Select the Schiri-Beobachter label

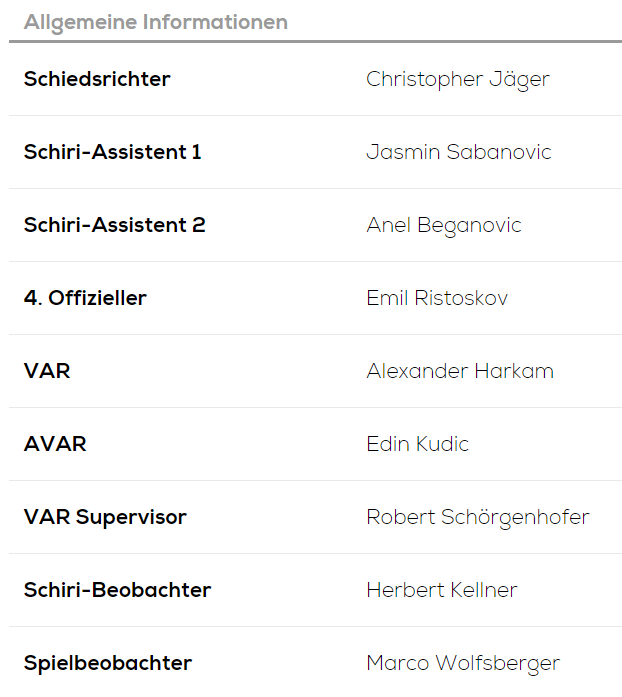click(117, 590)
